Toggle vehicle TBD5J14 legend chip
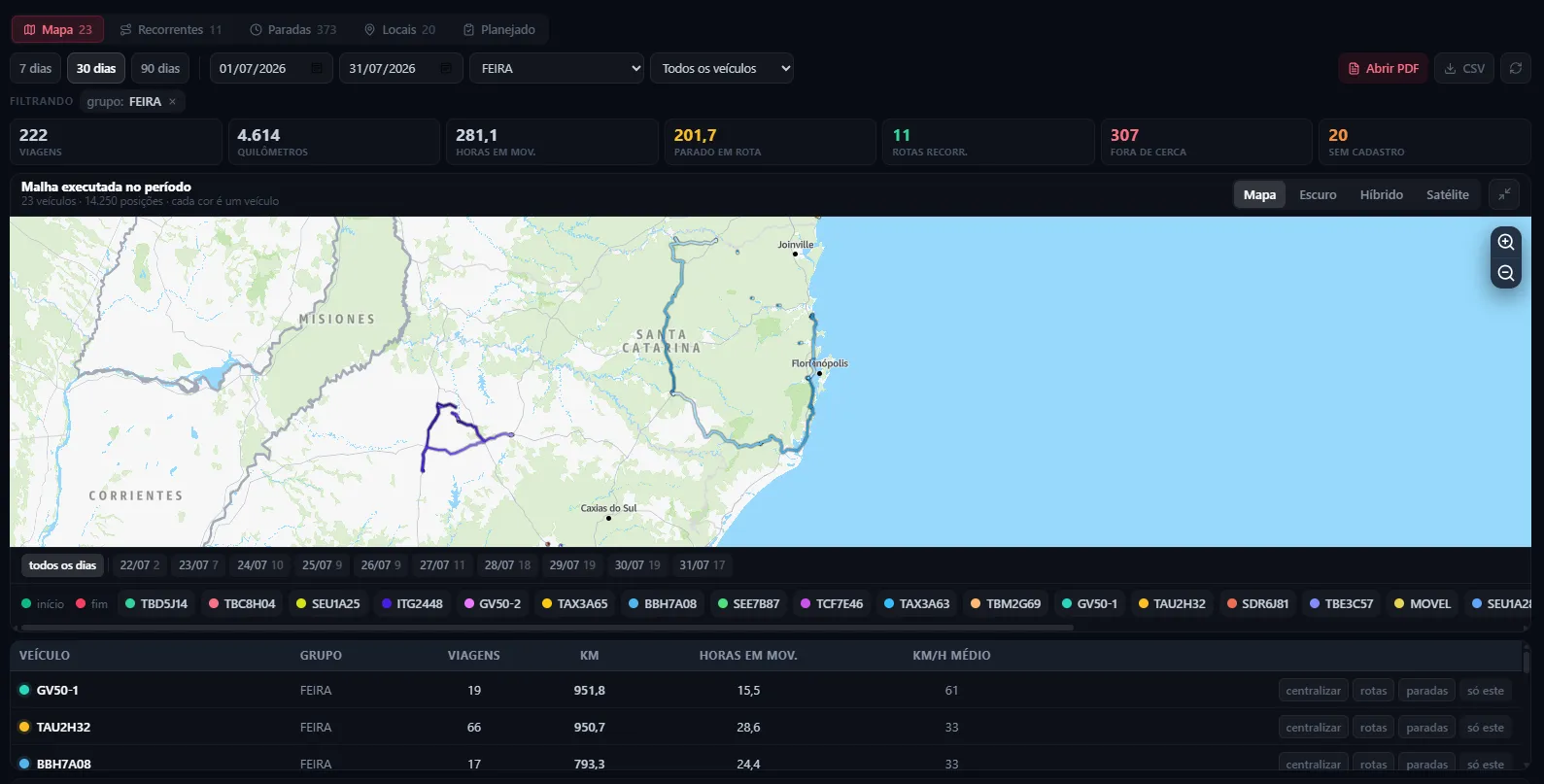The width and height of the screenshot is (1544, 784). (x=156, y=603)
